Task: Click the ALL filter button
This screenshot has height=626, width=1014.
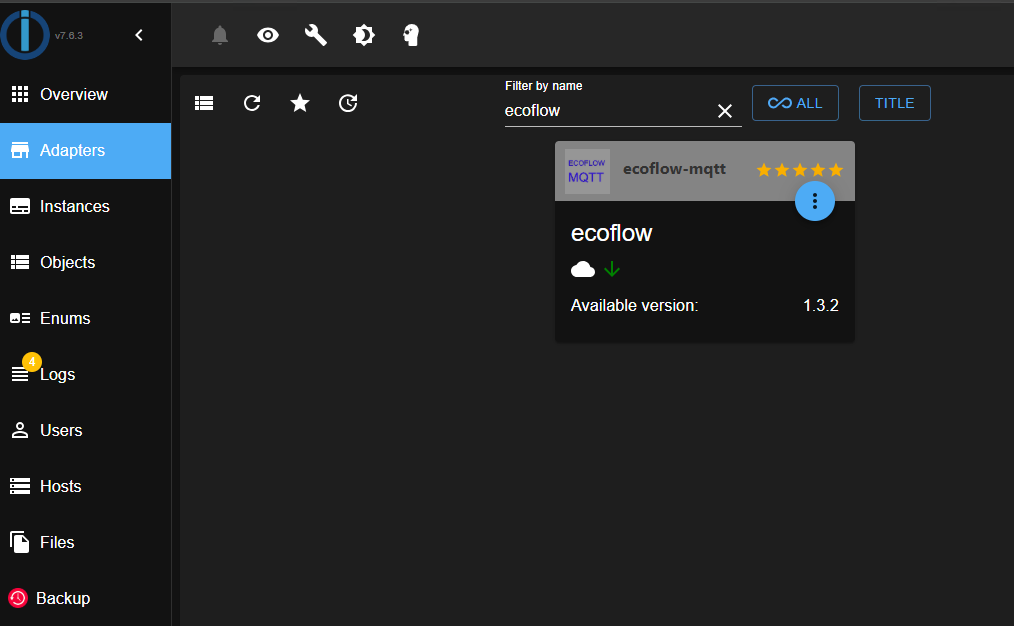Action: tap(795, 103)
